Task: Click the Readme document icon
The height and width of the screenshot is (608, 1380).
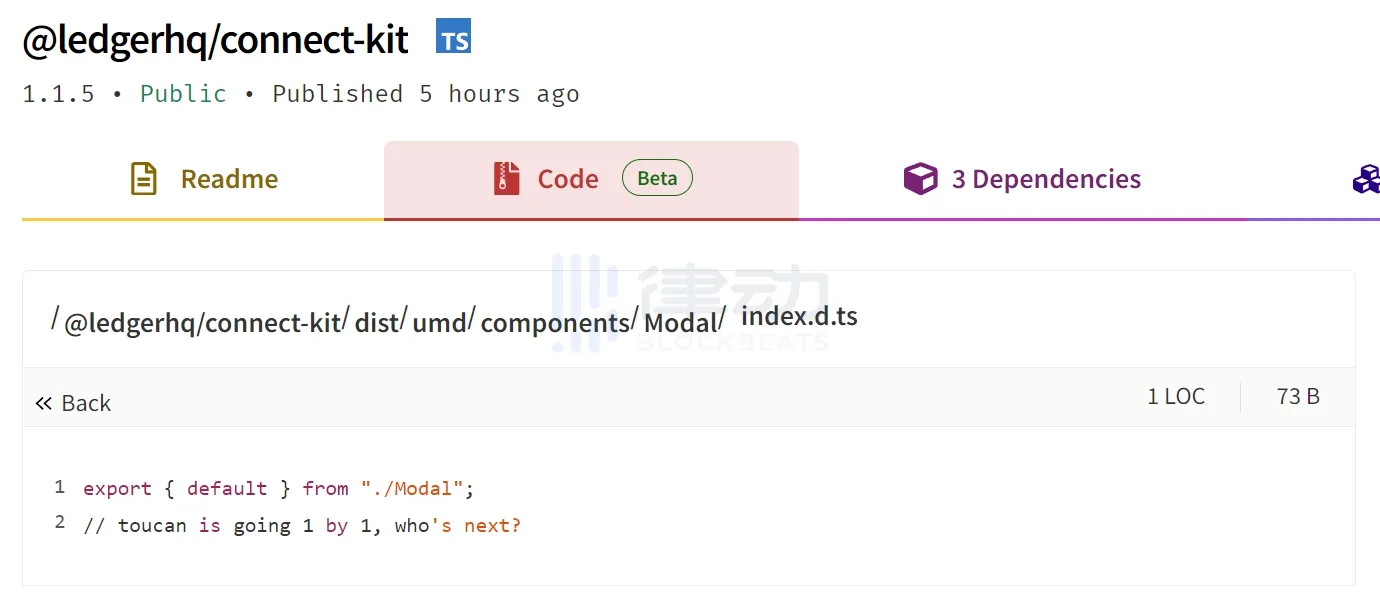Action: (144, 179)
